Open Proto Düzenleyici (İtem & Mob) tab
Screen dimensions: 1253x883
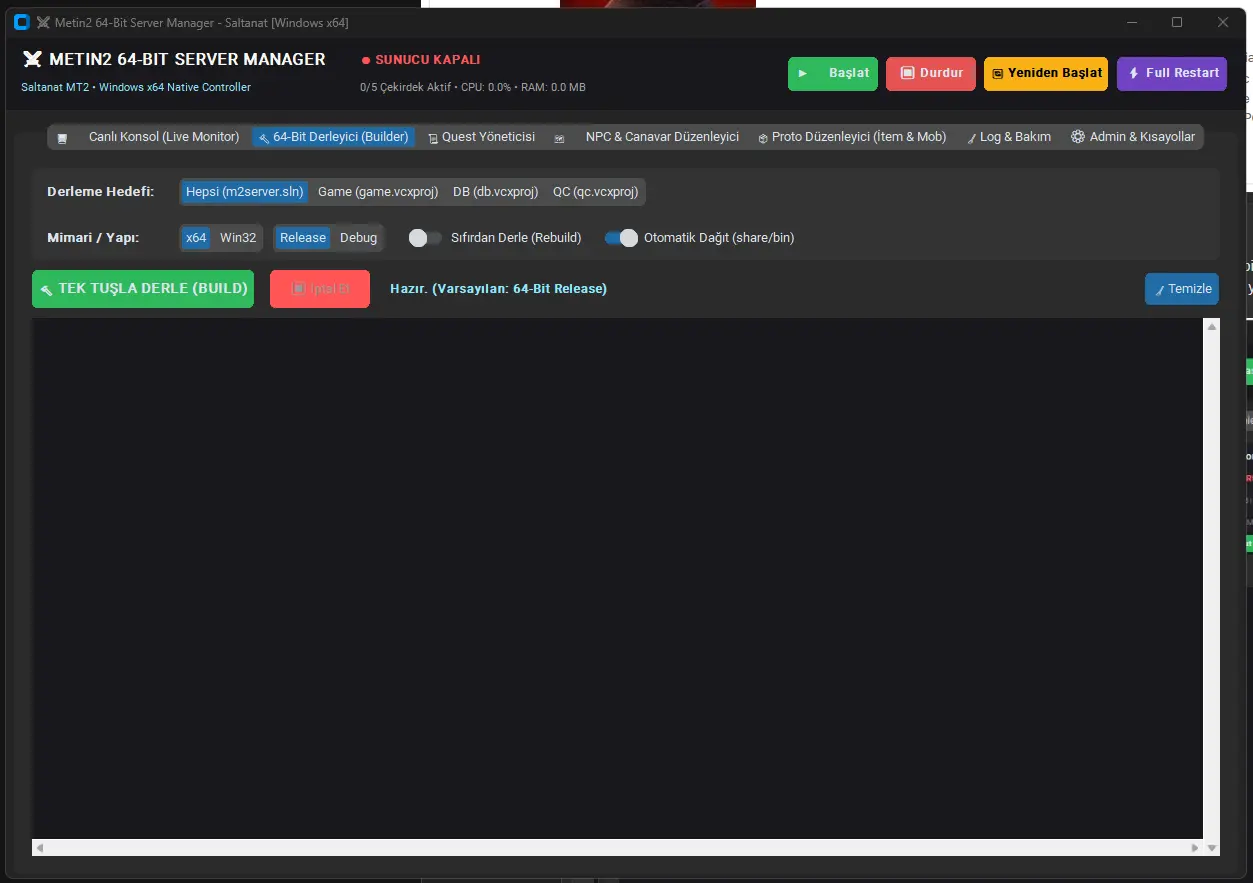[852, 137]
